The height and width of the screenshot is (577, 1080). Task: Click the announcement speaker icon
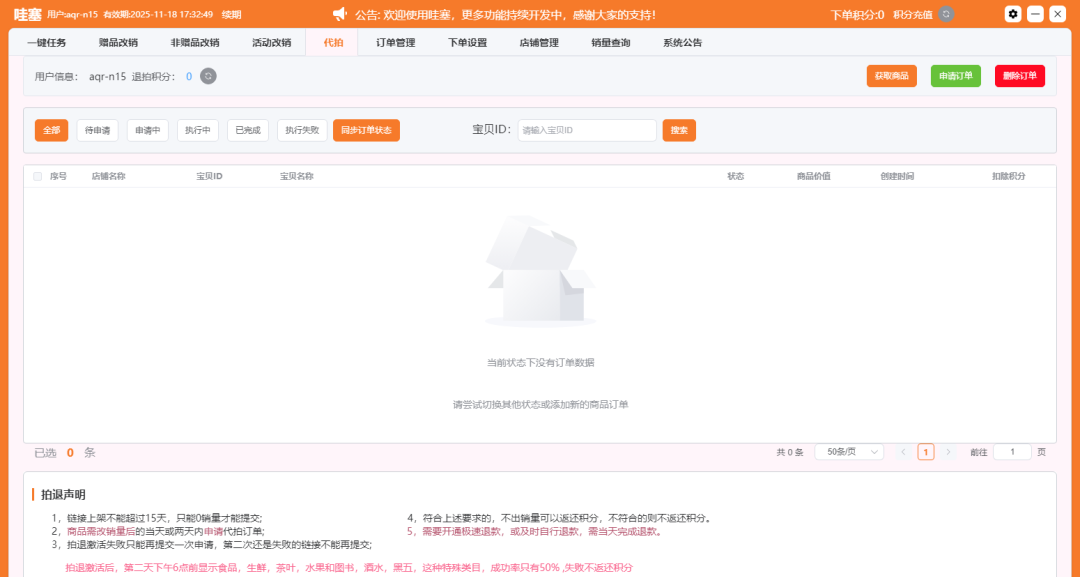340,14
